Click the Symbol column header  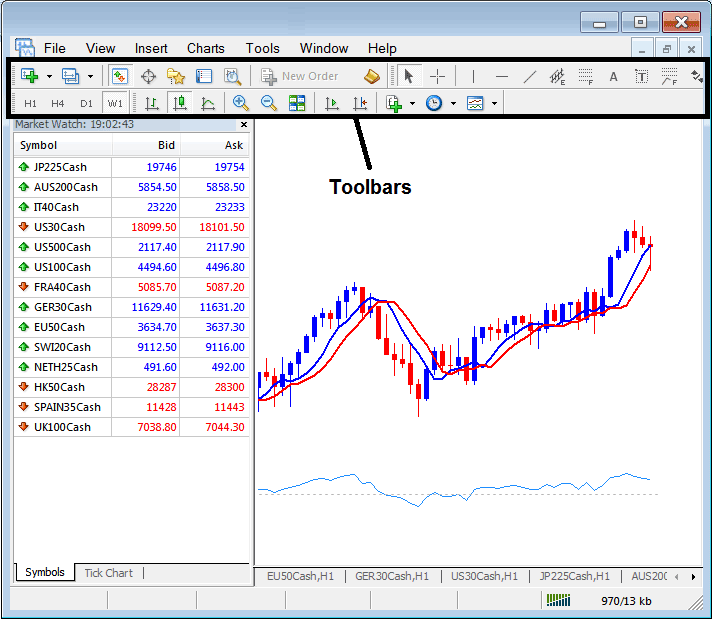63,145
